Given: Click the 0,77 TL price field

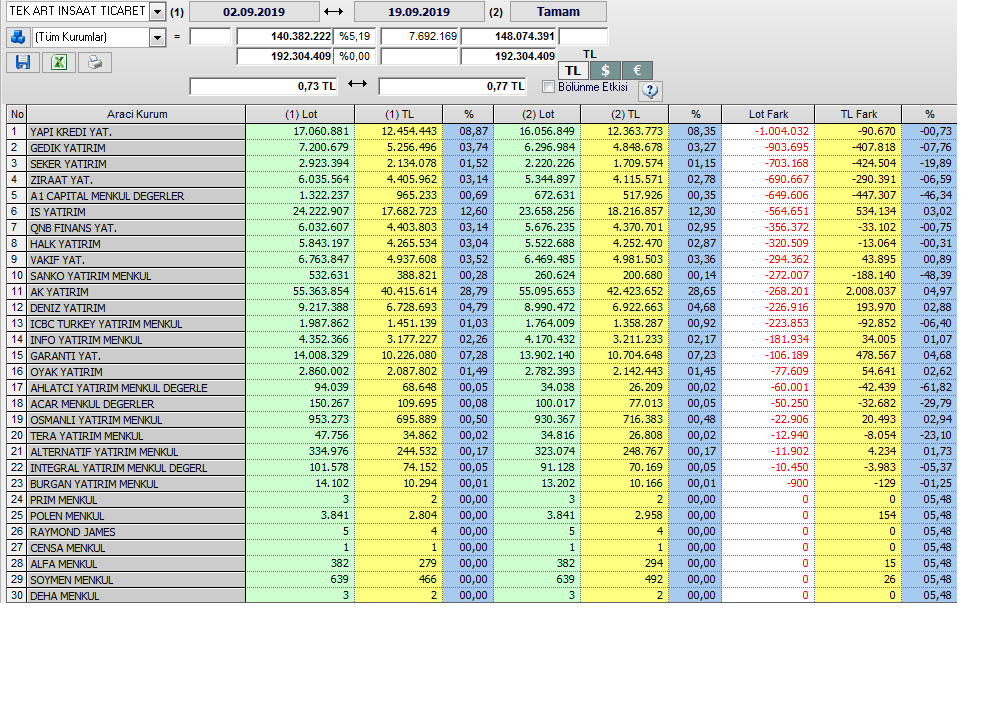Looking at the screenshot, I should [x=452, y=86].
